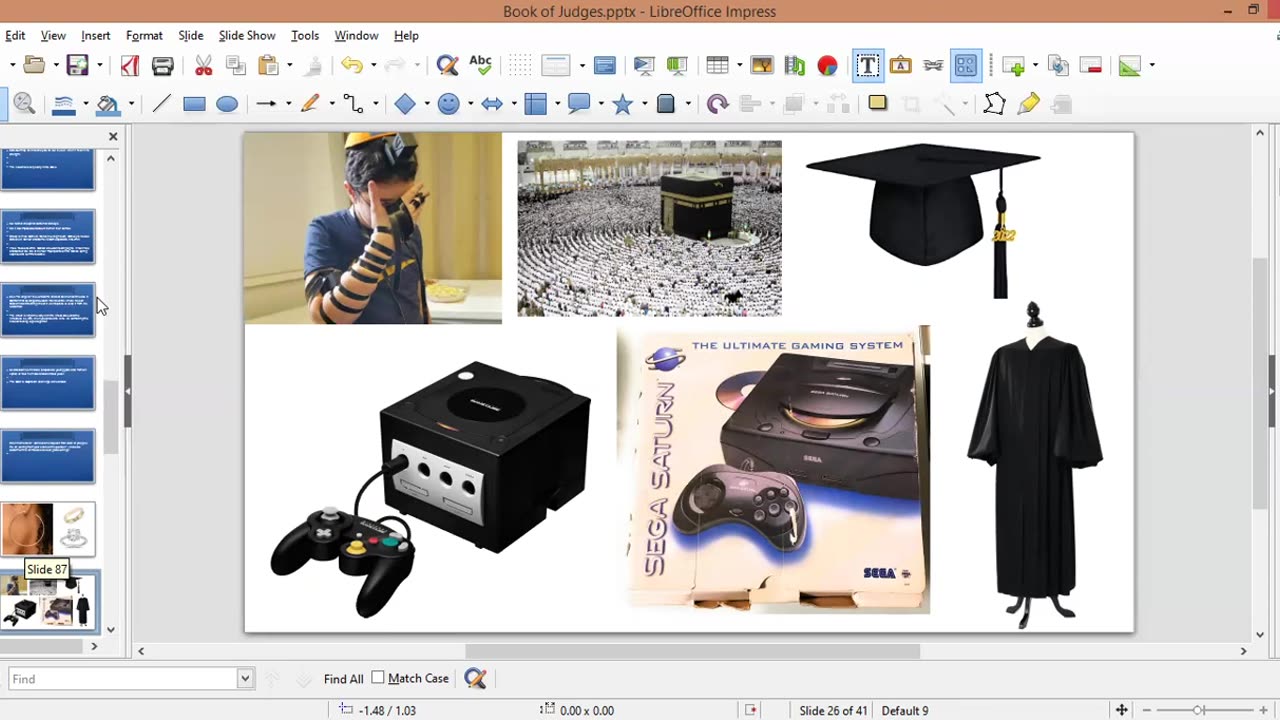Insert a table using the Table icon
This screenshot has width=1280, height=720.
717,65
